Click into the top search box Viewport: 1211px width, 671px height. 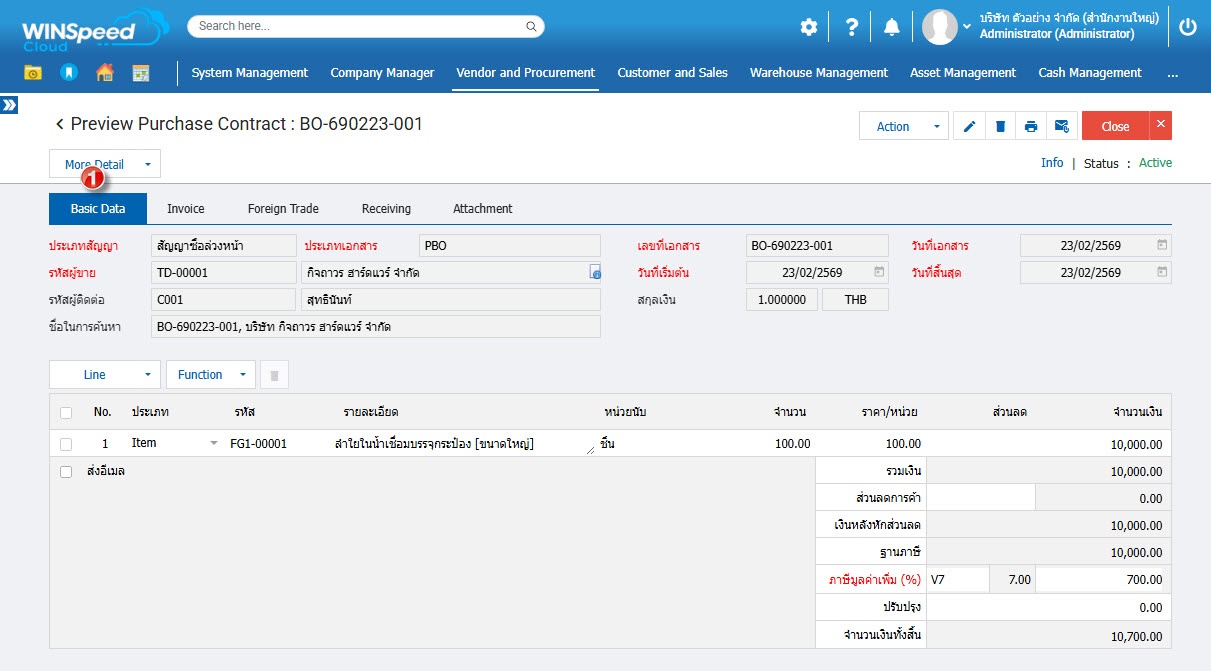365,26
